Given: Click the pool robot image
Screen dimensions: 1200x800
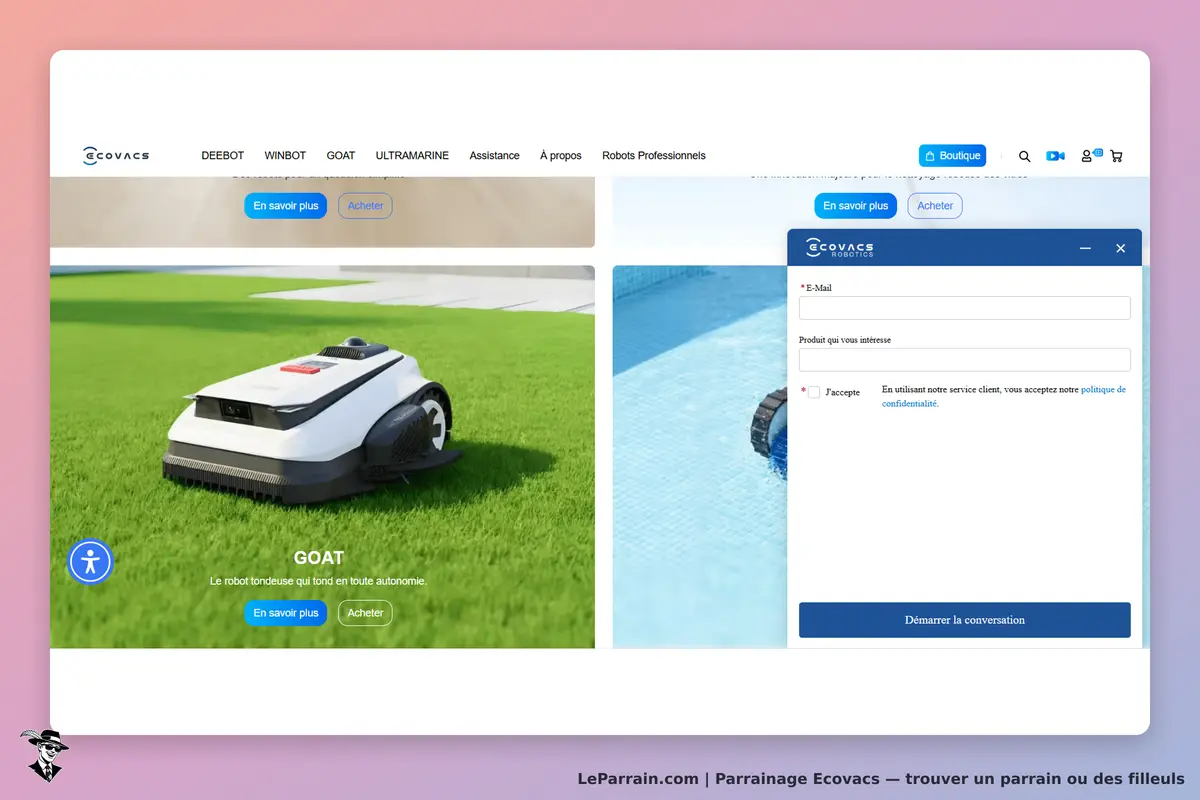Looking at the screenshot, I should [767, 435].
